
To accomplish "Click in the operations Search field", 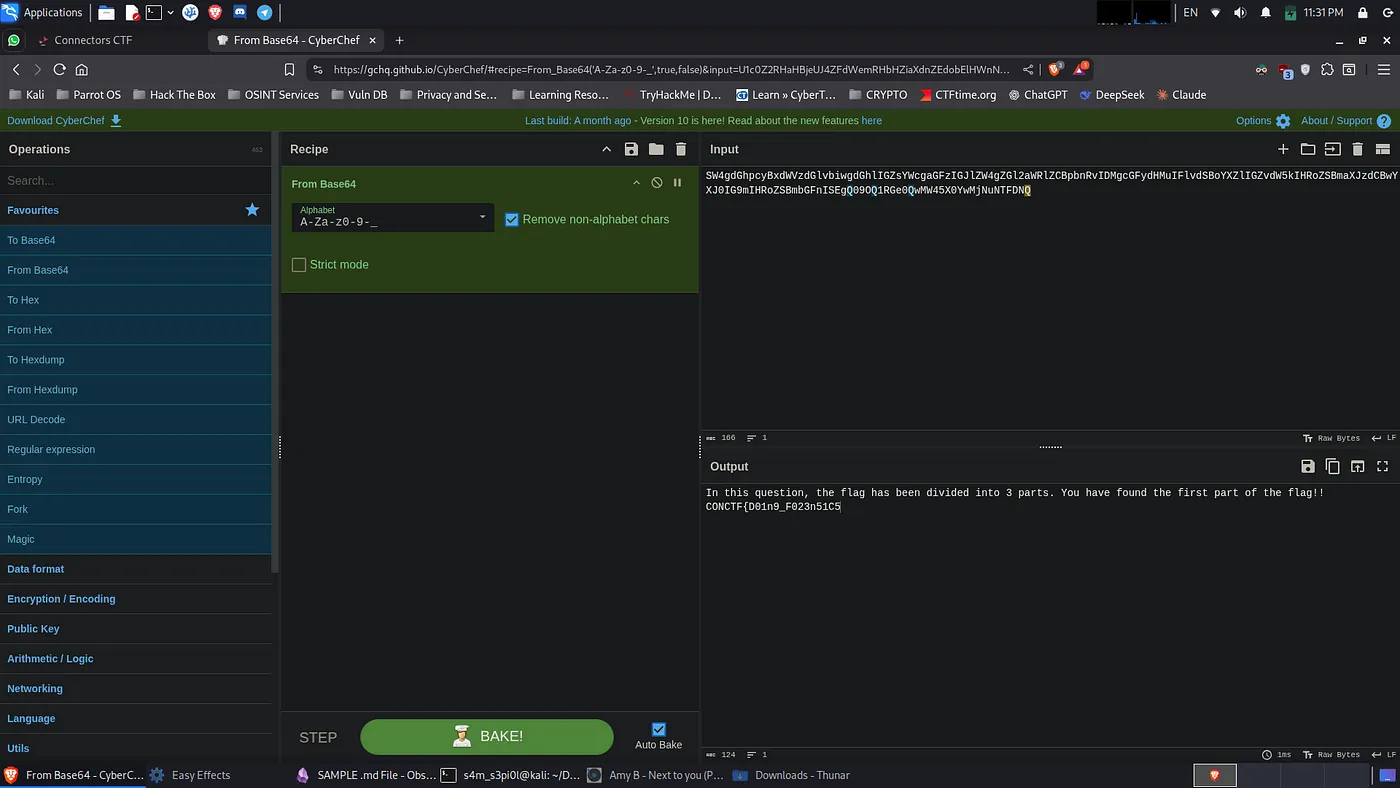I will (x=136, y=180).
